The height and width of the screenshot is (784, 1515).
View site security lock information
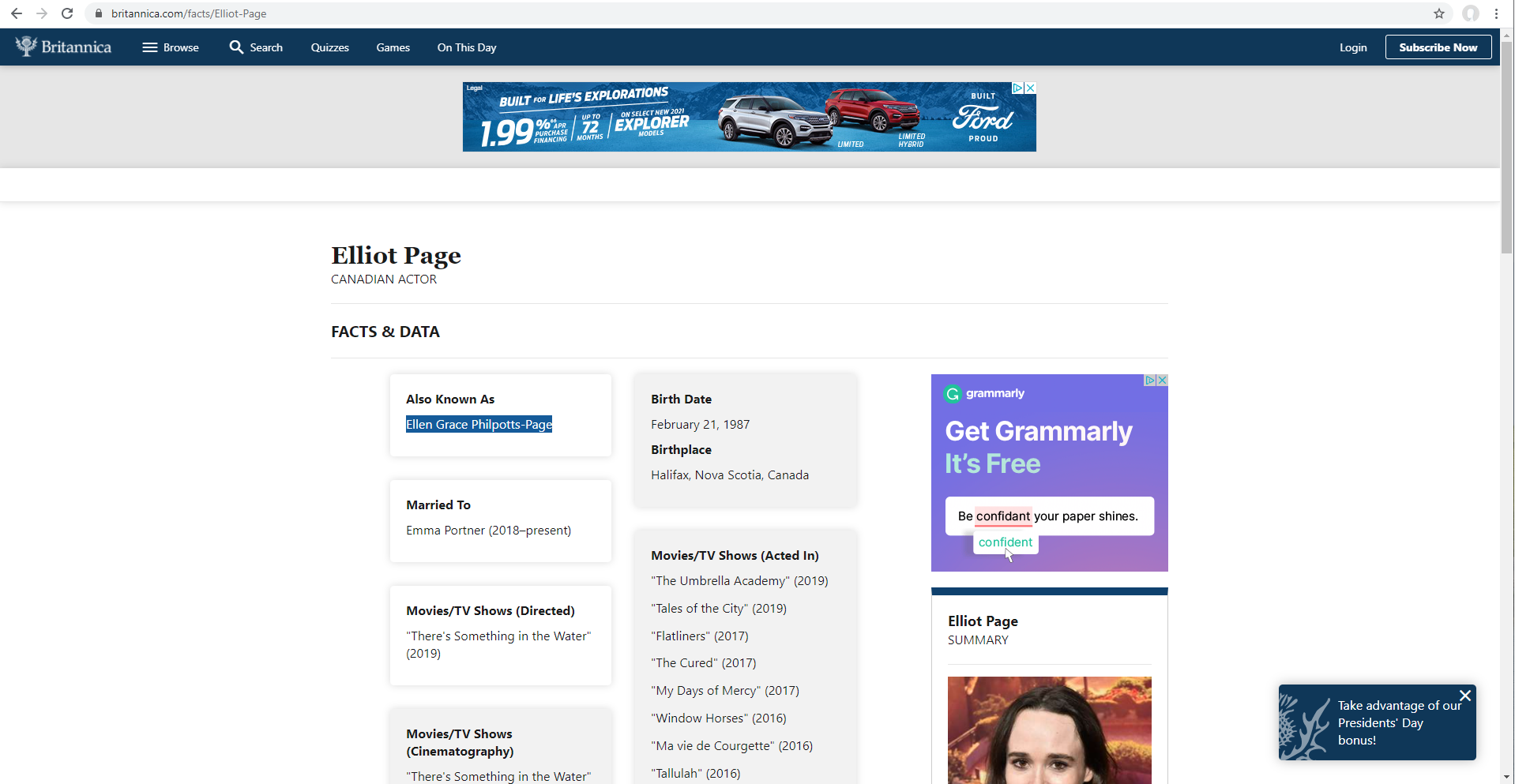point(99,13)
